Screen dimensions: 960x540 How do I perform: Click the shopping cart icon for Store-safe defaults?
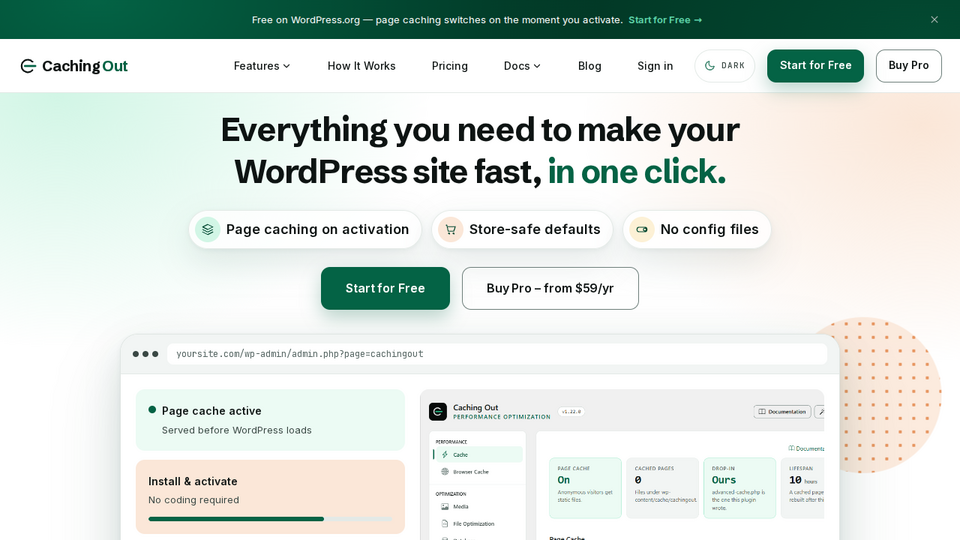pyautogui.click(x=451, y=230)
